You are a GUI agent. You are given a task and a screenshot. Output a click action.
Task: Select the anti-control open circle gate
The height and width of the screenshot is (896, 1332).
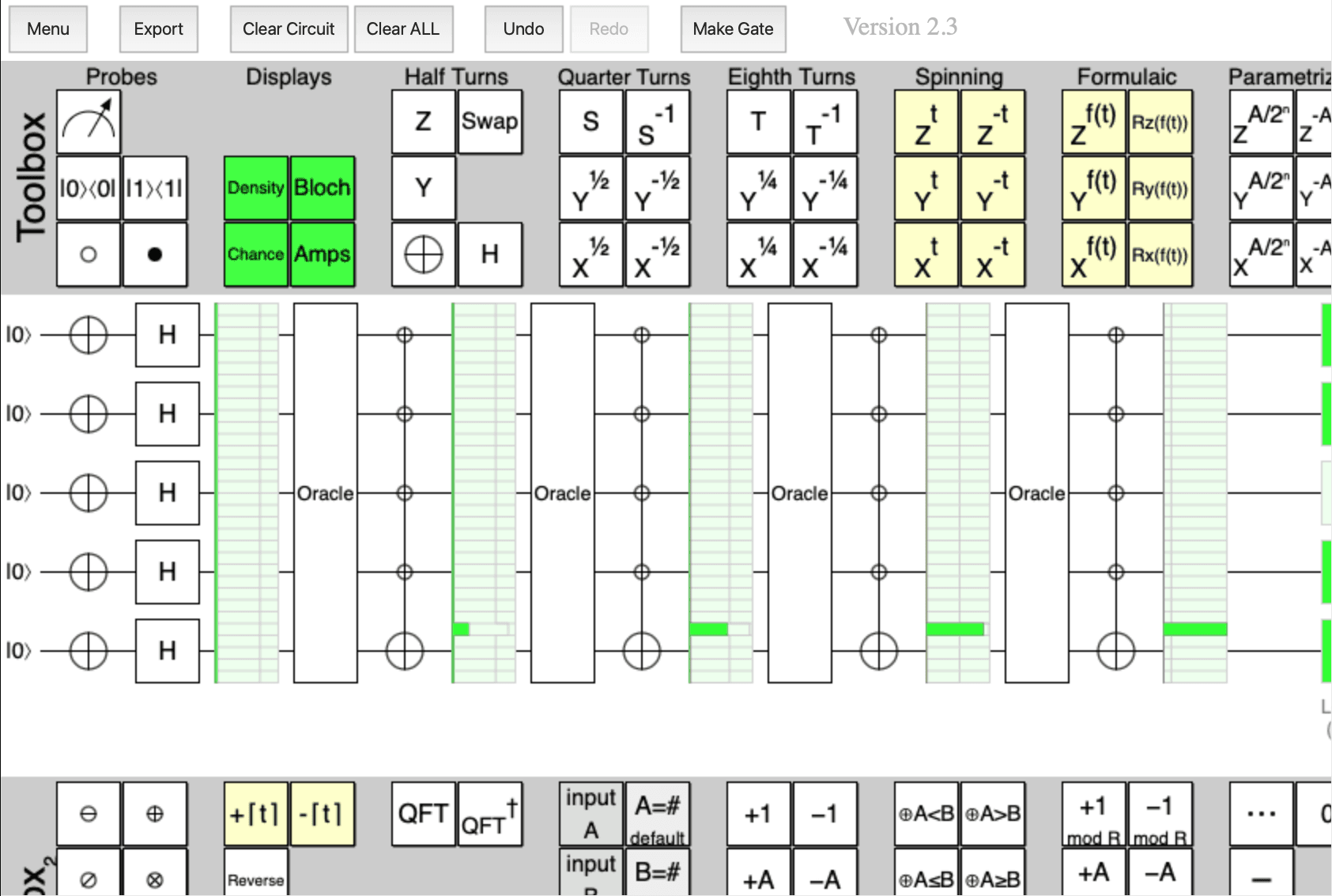[x=89, y=254]
